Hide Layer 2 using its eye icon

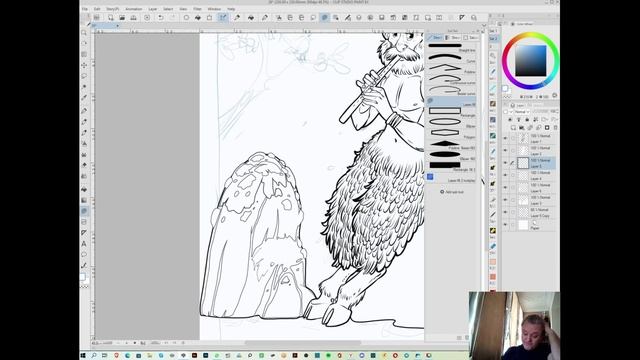click(505, 151)
